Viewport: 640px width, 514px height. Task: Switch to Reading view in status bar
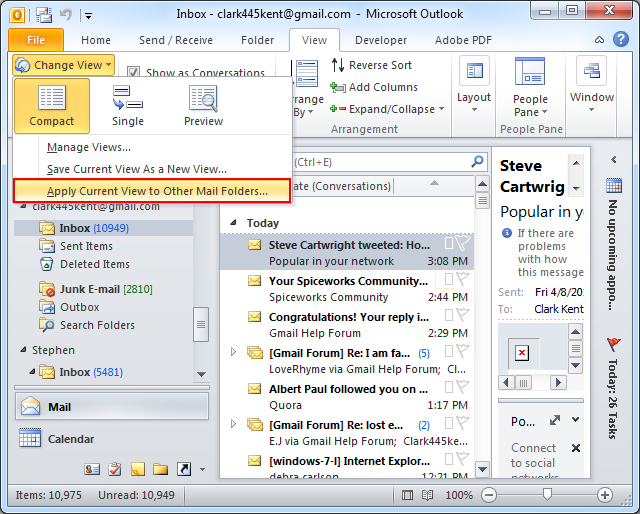[427, 495]
